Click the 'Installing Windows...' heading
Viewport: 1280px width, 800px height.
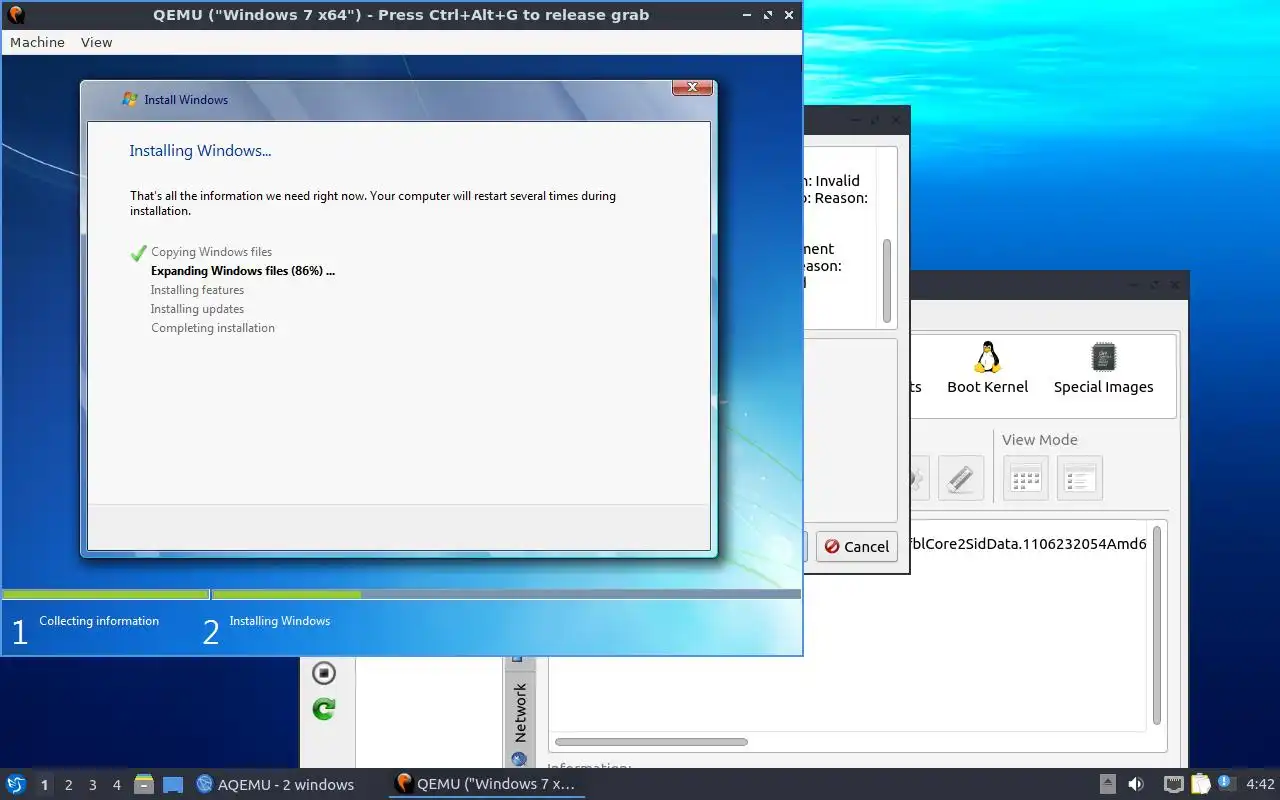(200, 151)
